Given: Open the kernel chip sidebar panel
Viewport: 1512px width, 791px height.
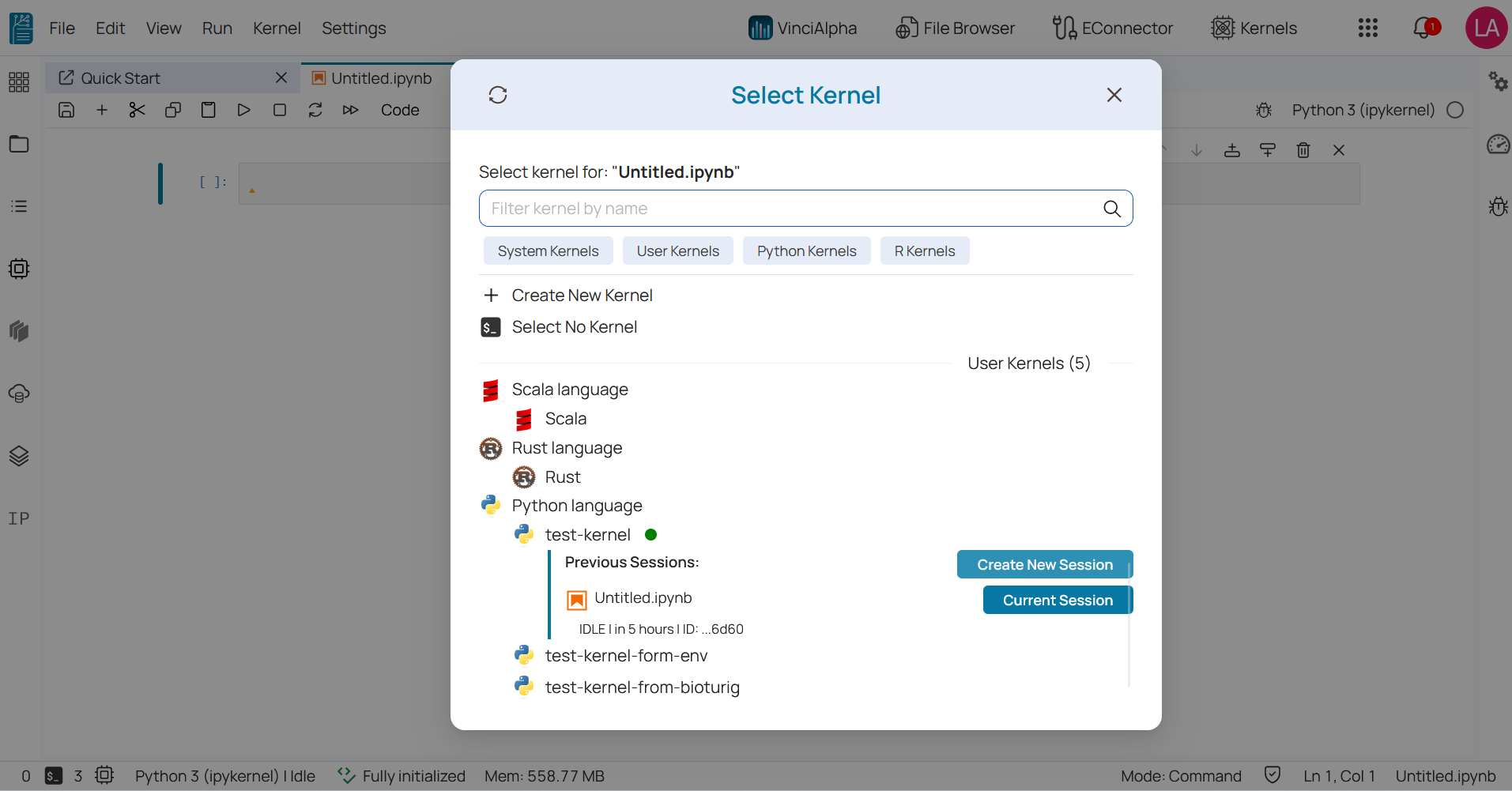Looking at the screenshot, I should [19, 269].
